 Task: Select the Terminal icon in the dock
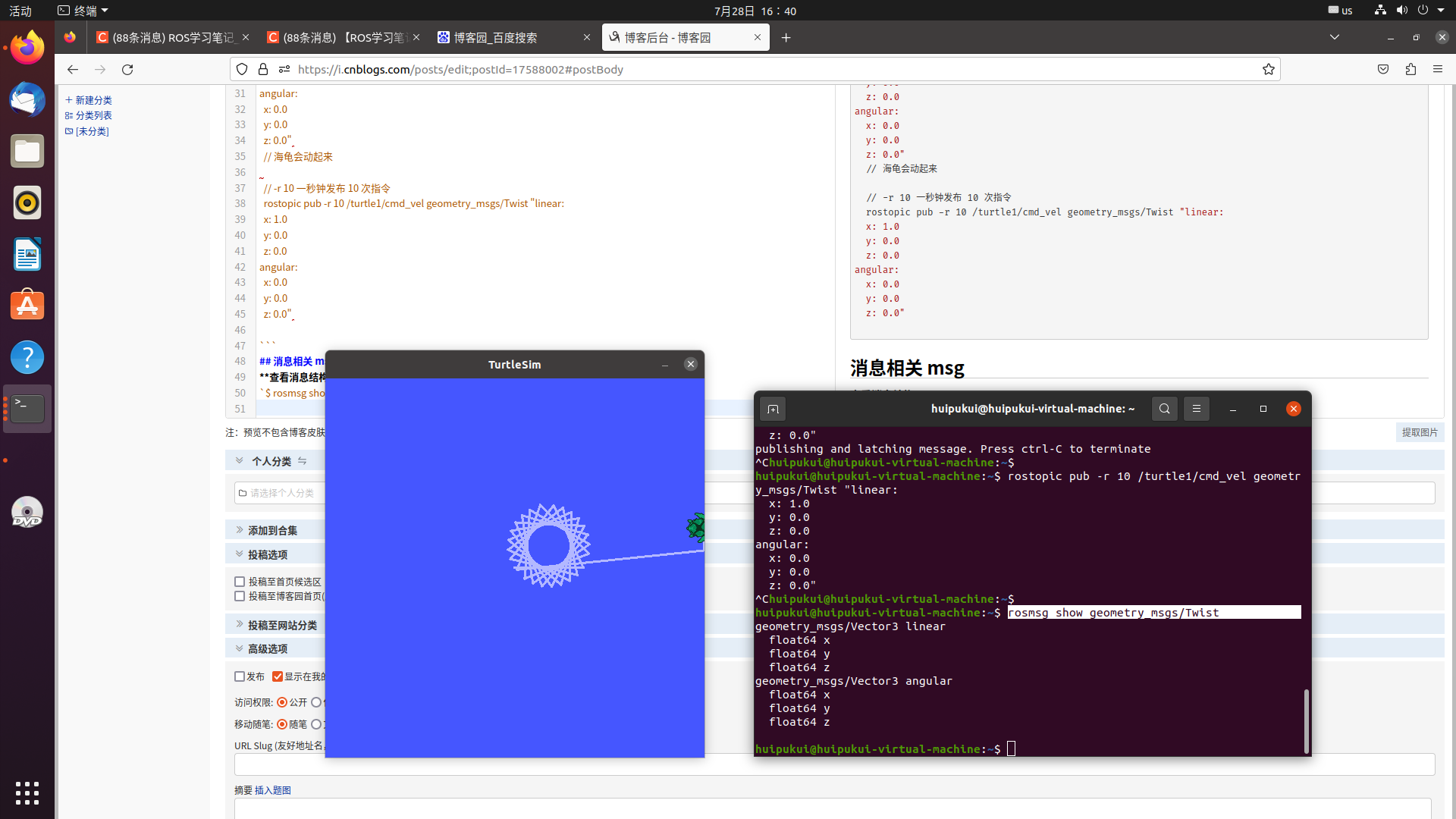27,409
